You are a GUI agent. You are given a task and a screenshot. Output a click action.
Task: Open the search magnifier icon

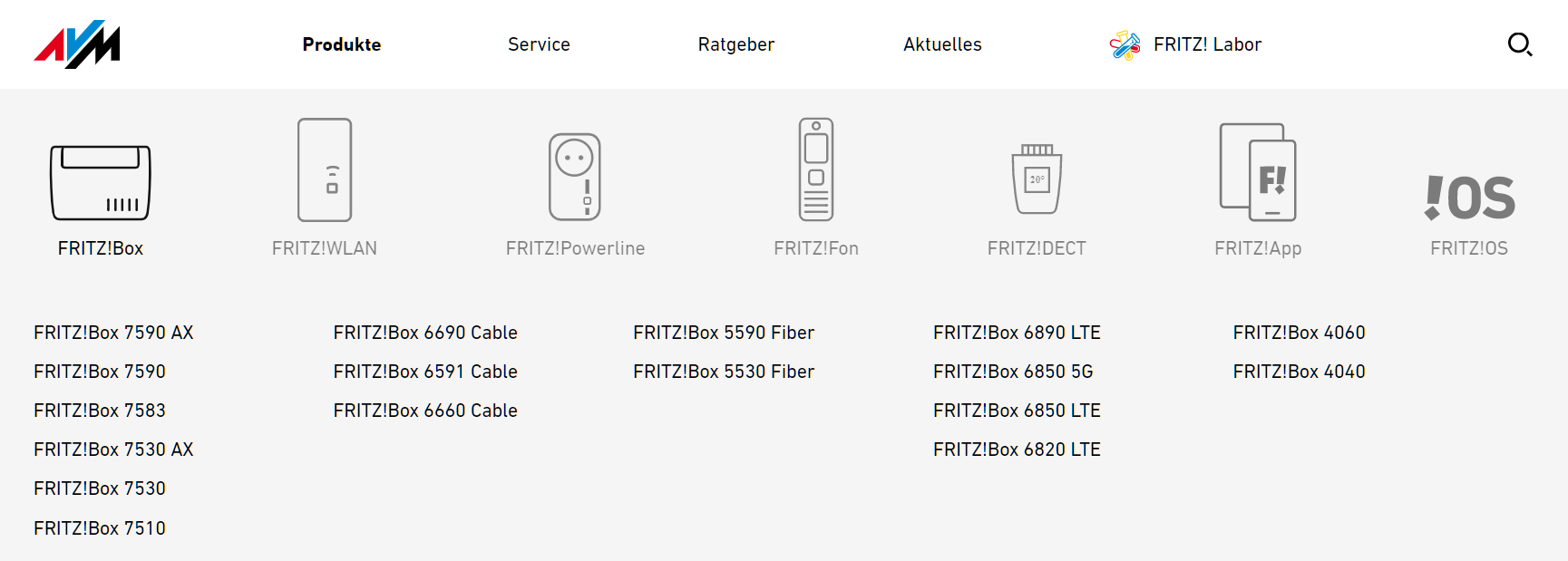pyautogui.click(x=1520, y=44)
